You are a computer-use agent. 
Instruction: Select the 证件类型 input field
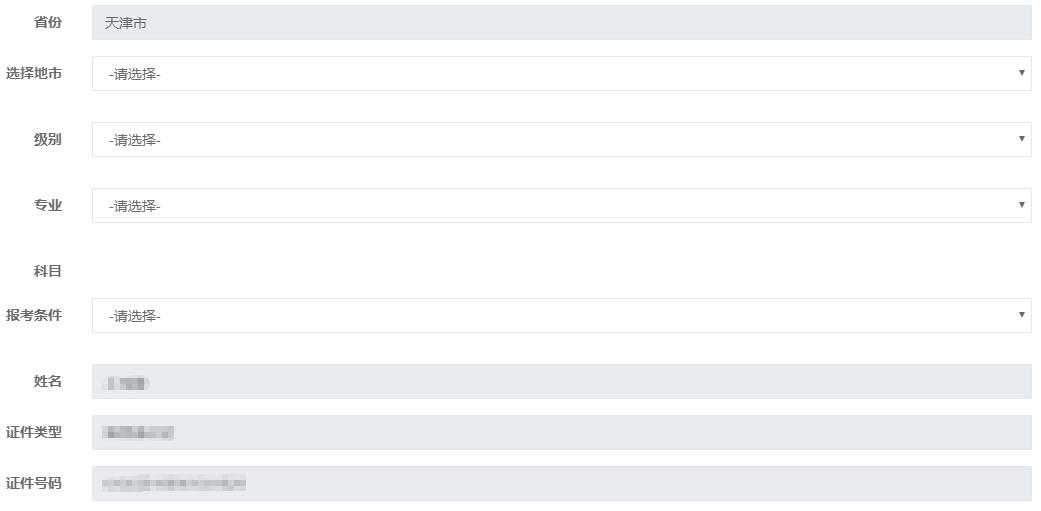pyautogui.click(x=560, y=433)
